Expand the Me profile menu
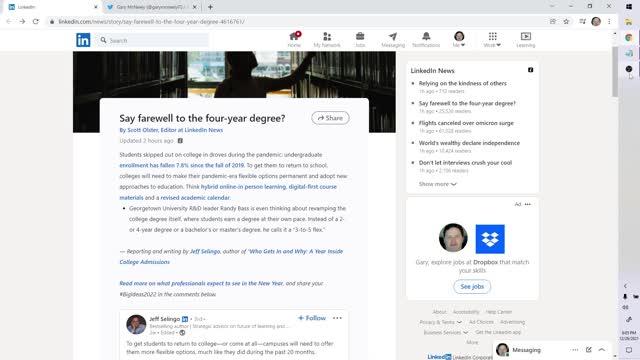640x360 pixels. coord(459,40)
